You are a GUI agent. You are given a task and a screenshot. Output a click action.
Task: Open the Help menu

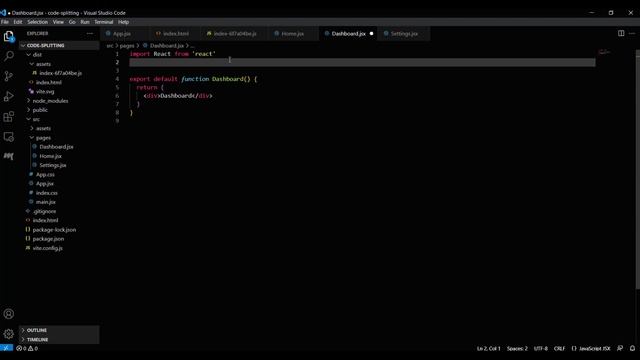124,22
